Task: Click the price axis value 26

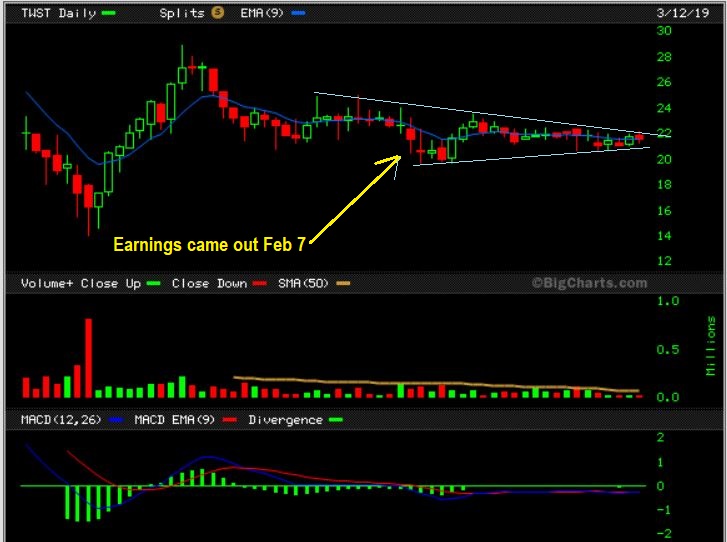Action: click(x=664, y=82)
